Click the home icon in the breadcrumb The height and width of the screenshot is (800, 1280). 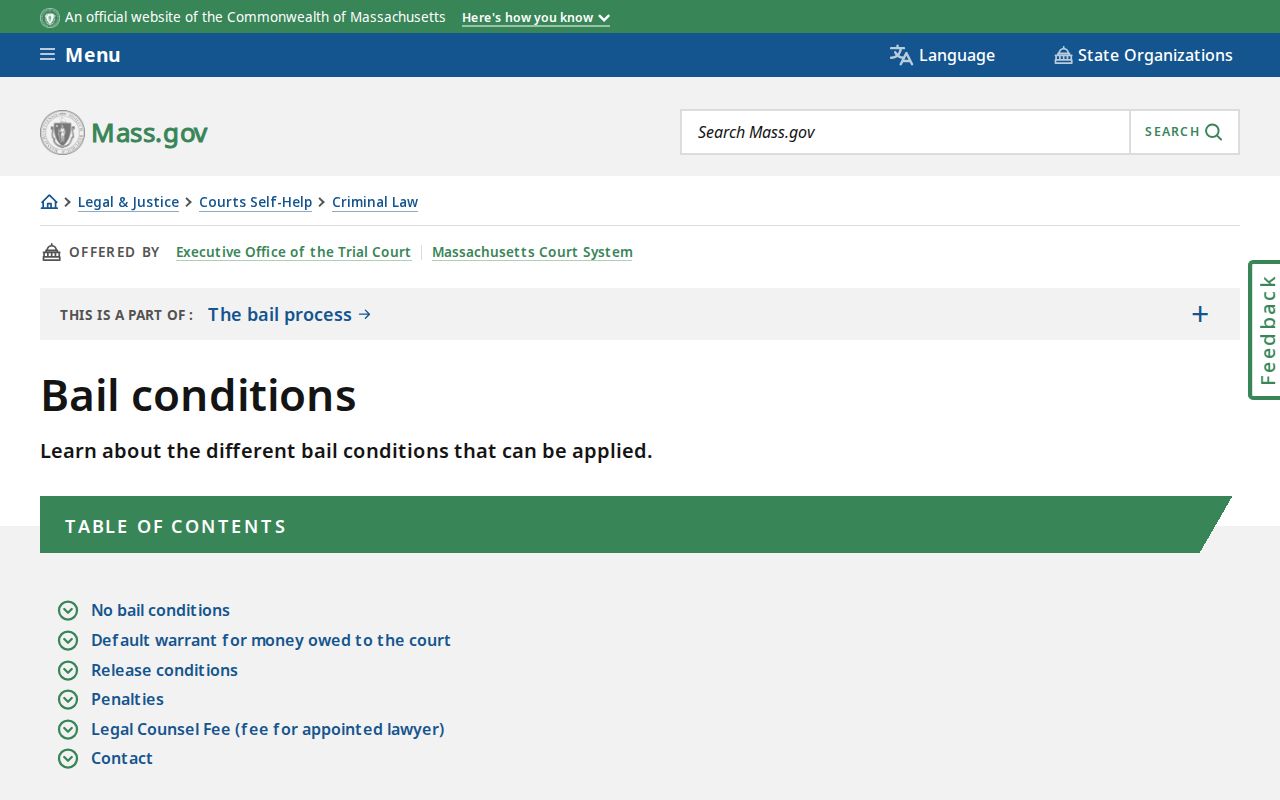point(49,202)
